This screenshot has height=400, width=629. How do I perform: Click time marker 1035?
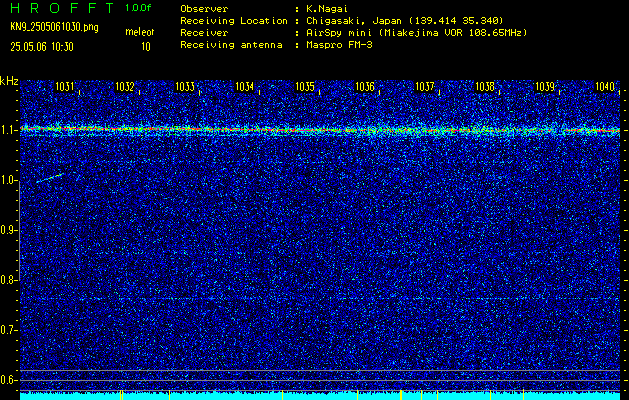[305, 86]
